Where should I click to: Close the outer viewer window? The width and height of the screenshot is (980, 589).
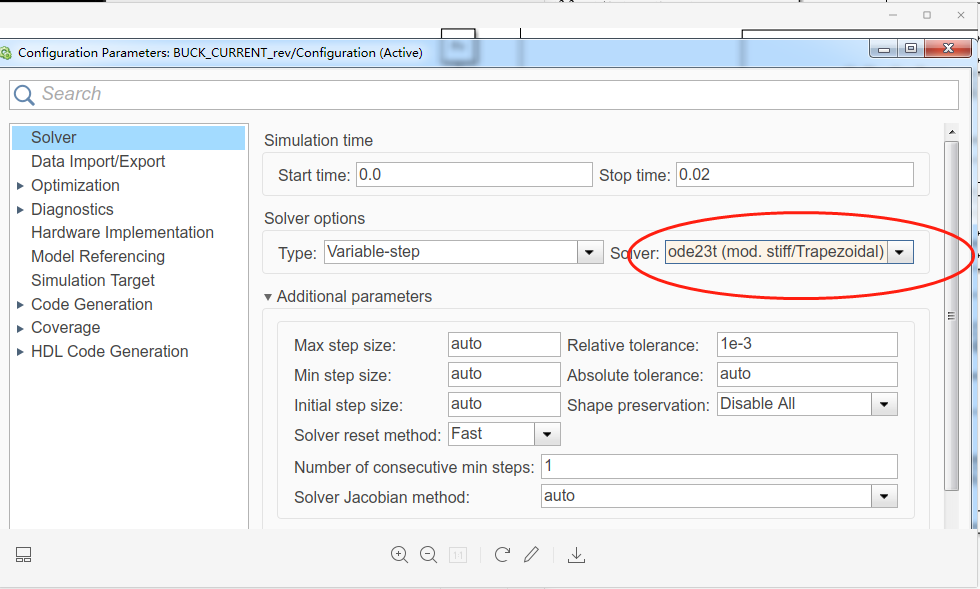[x=961, y=15]
